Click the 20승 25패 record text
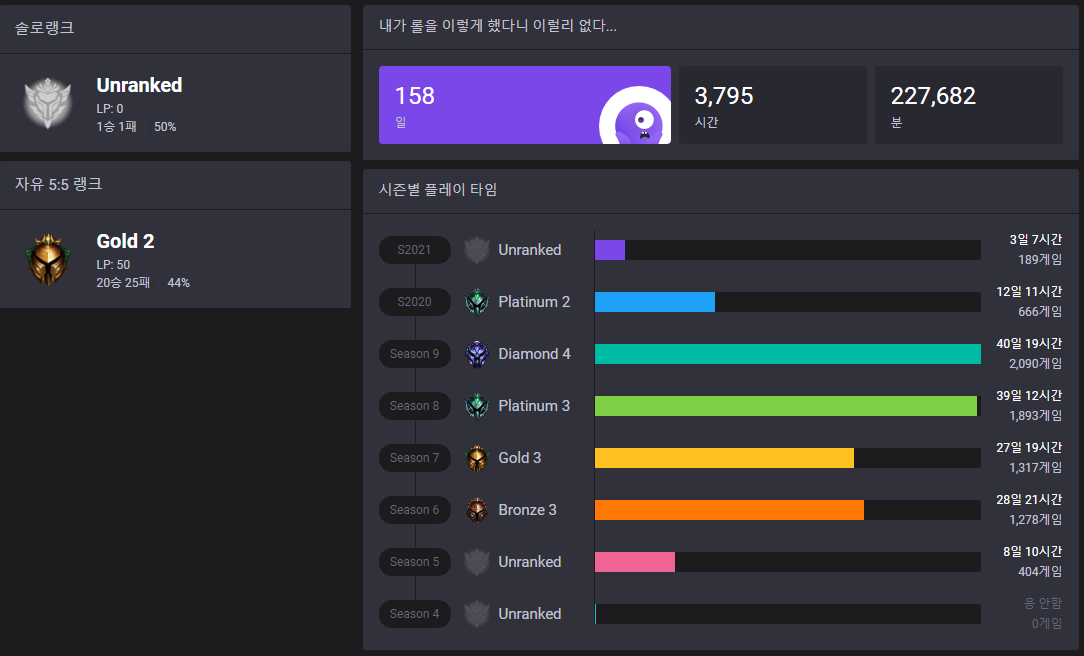1084x656 pixels. point(123,283)
